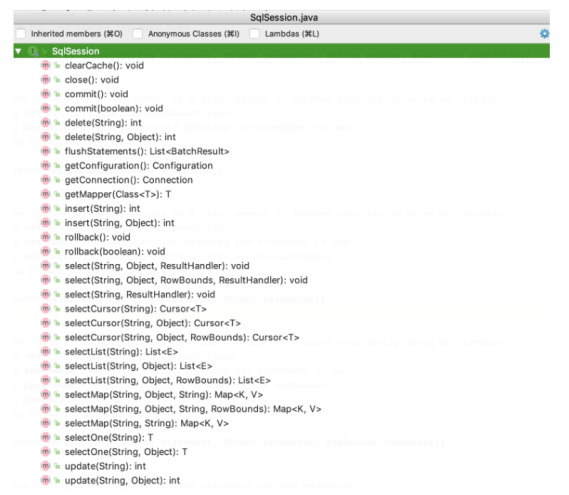Open the settings gear menu
569x495 pixels.
pos(544,34)
